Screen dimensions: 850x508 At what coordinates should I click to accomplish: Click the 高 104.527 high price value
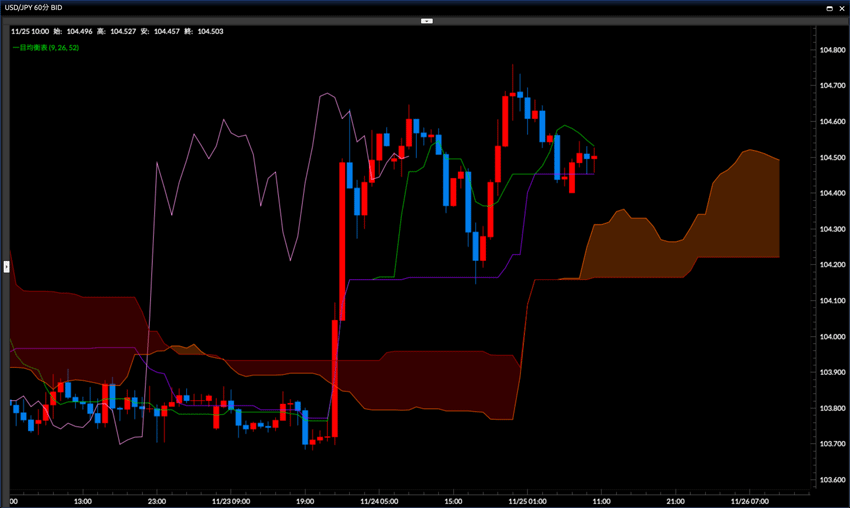pyautogui.click(x=119, y=32)
